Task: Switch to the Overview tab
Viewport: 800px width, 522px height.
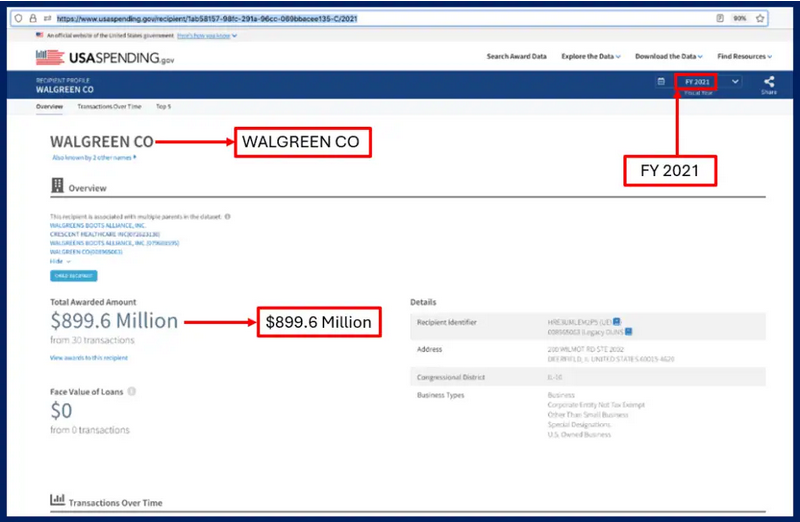Action: click(49, 107)
